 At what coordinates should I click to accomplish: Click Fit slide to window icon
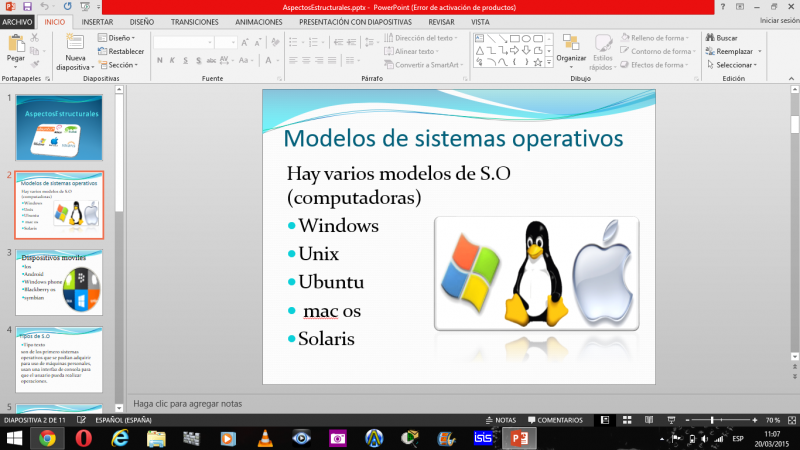coord(792,420)
